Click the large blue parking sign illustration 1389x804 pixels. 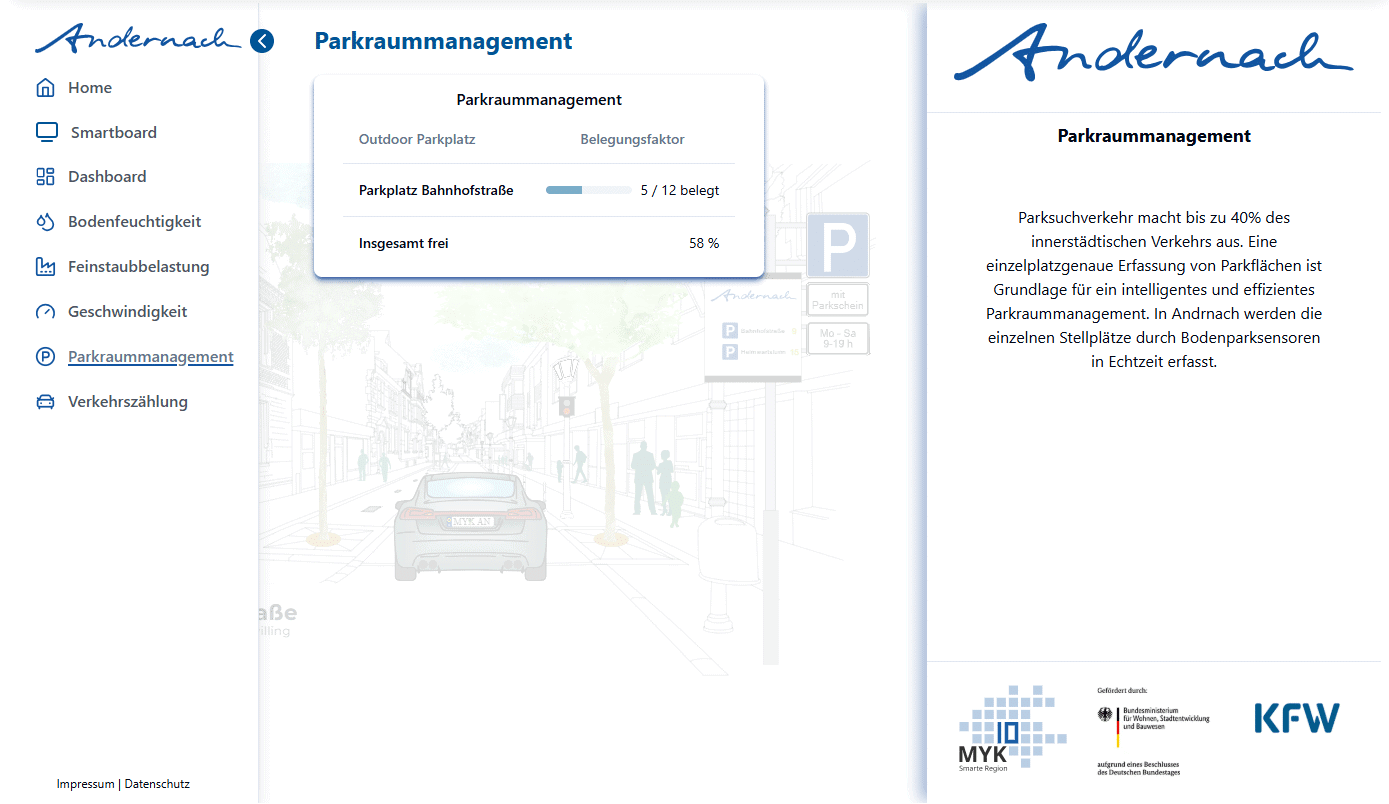(x=837, y=245)
